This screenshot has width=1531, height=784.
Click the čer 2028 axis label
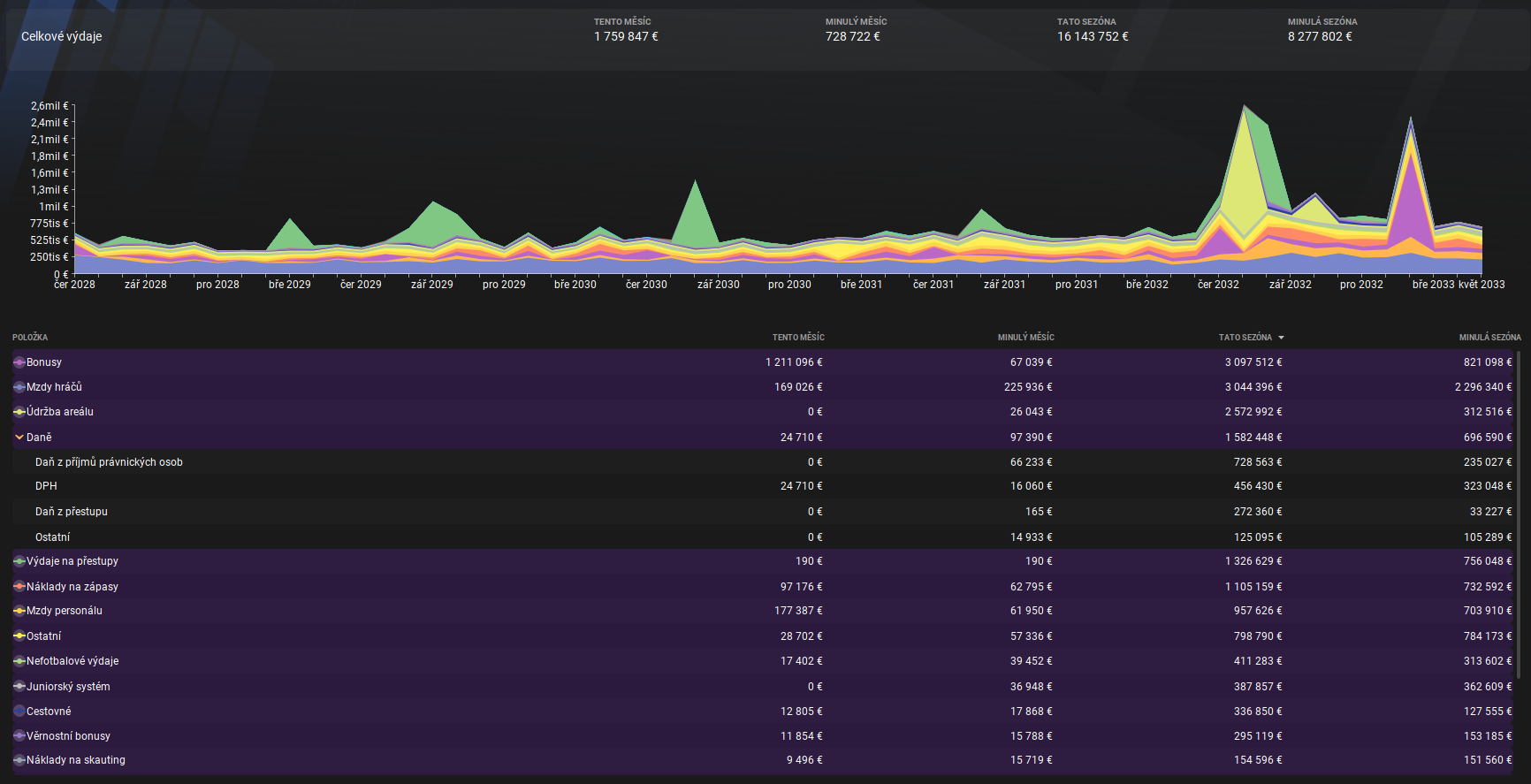[74, 285]
